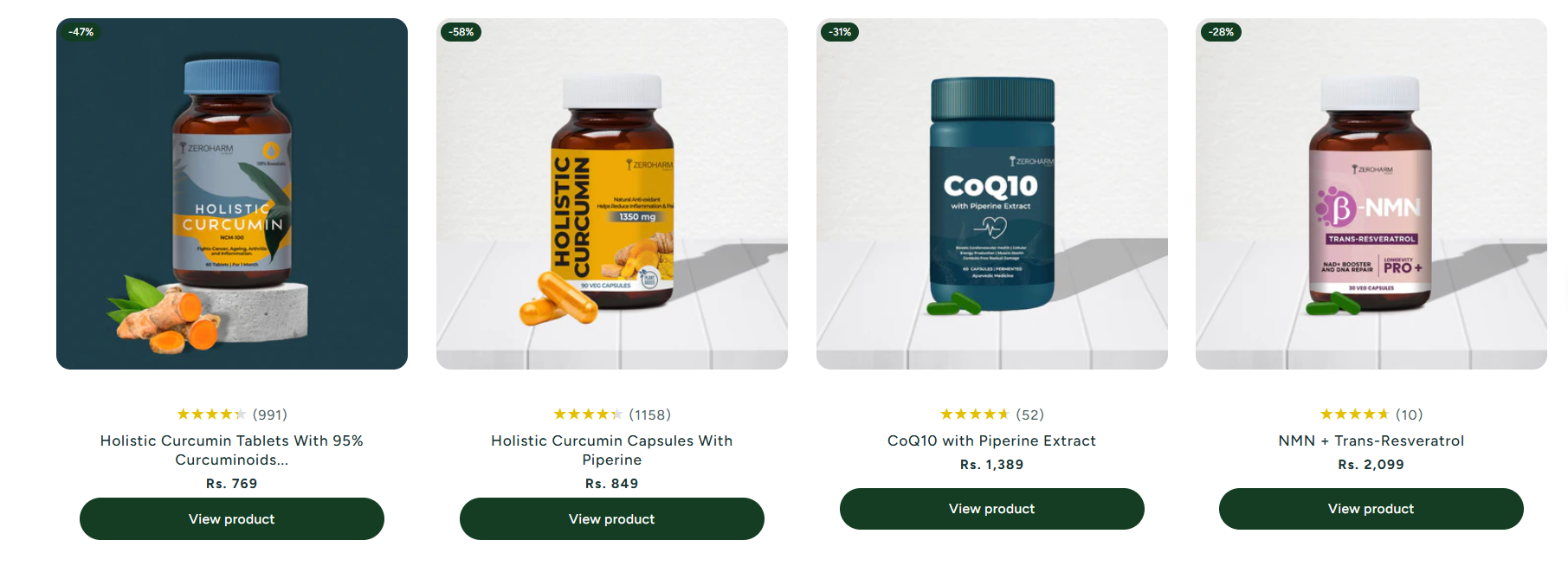Open CoQ10 bottle product image

992,194
